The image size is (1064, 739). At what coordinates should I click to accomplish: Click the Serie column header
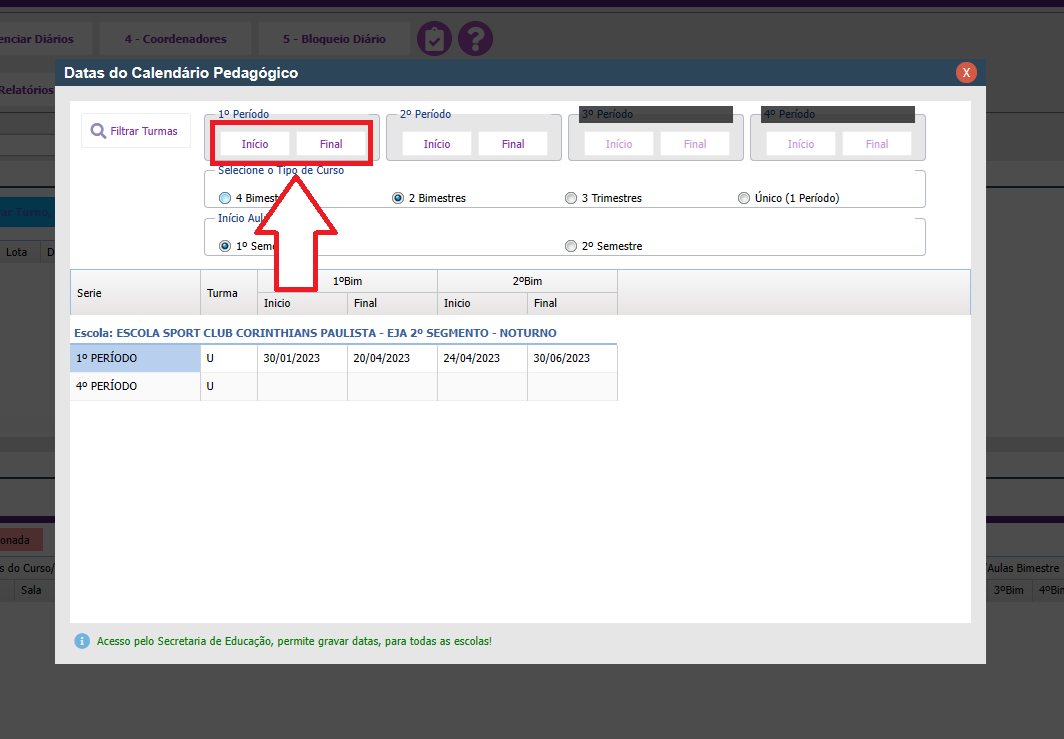[x=134, y=293]
